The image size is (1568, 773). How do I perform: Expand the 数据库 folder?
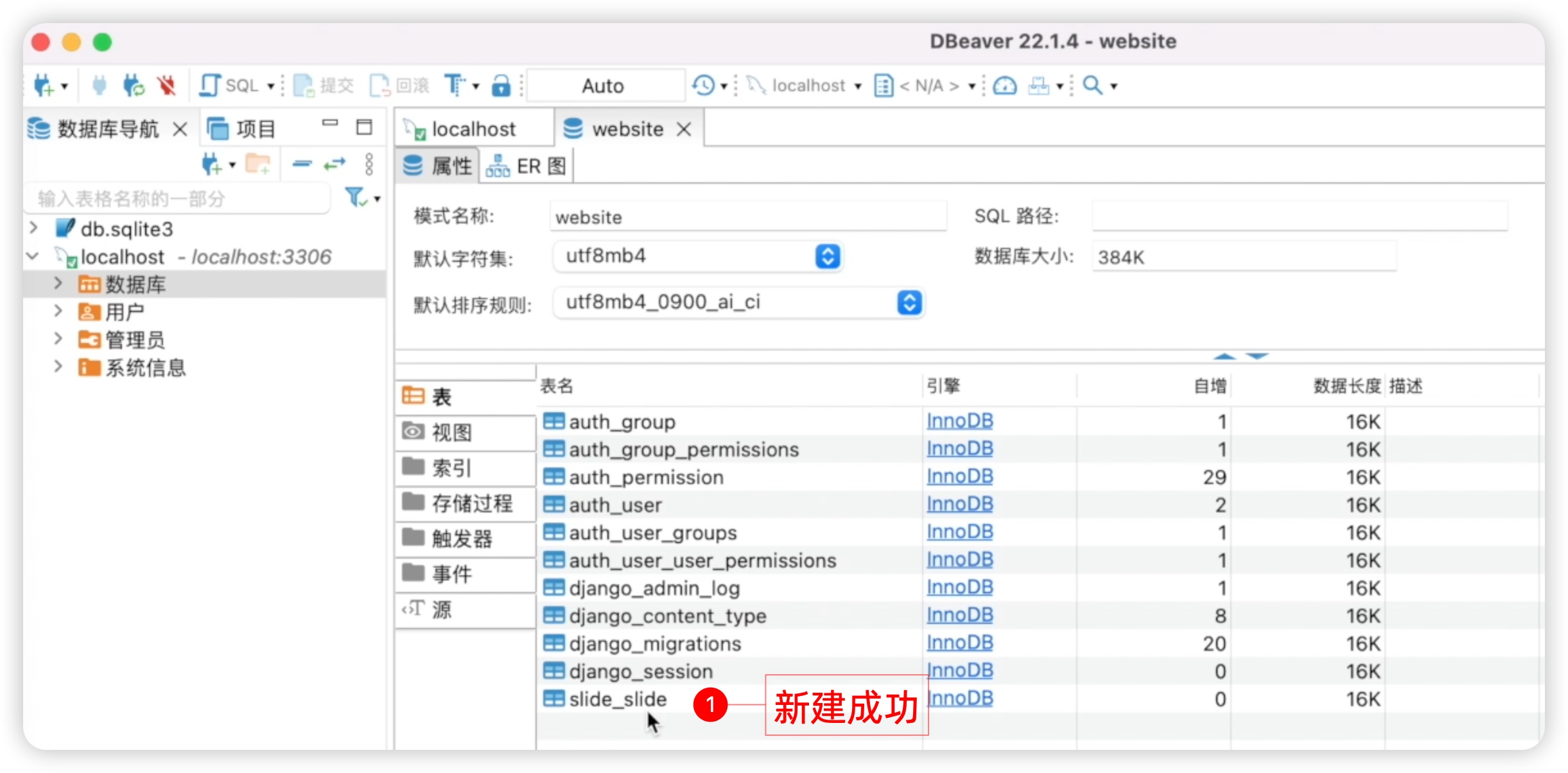tap(58, 283)
